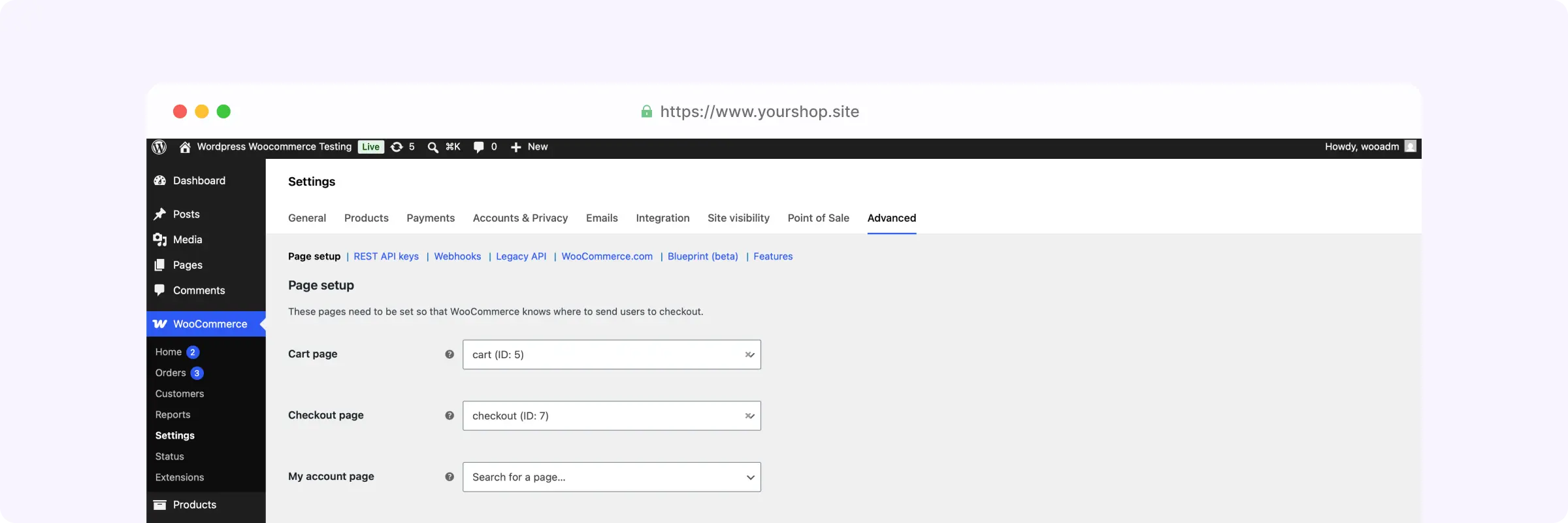The height and width of the screenshot is (523, 1568).
Task: Click the plus New content icon
Action: 516,147
